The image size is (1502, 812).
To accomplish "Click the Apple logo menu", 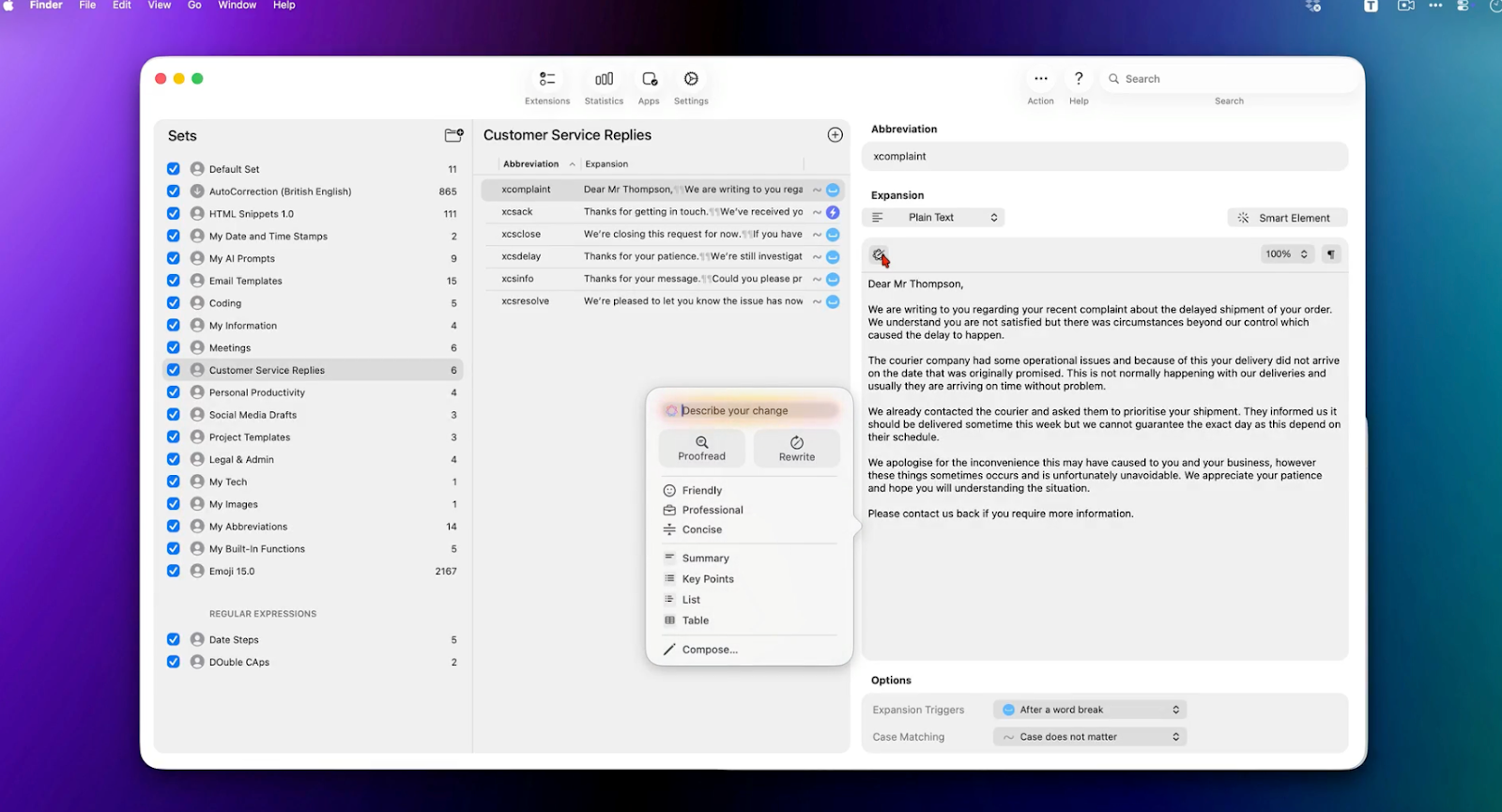I will (x=8, y=6).
